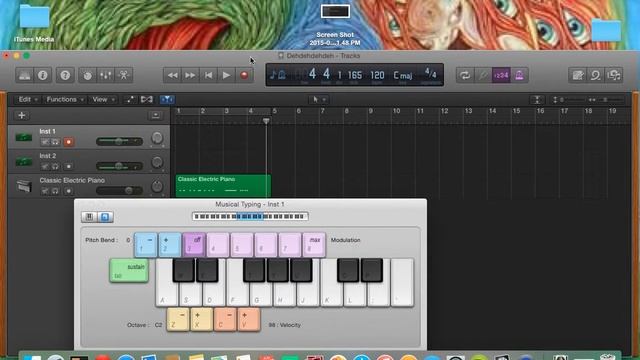Disable record enable on Inst 1

pos(69,142)
